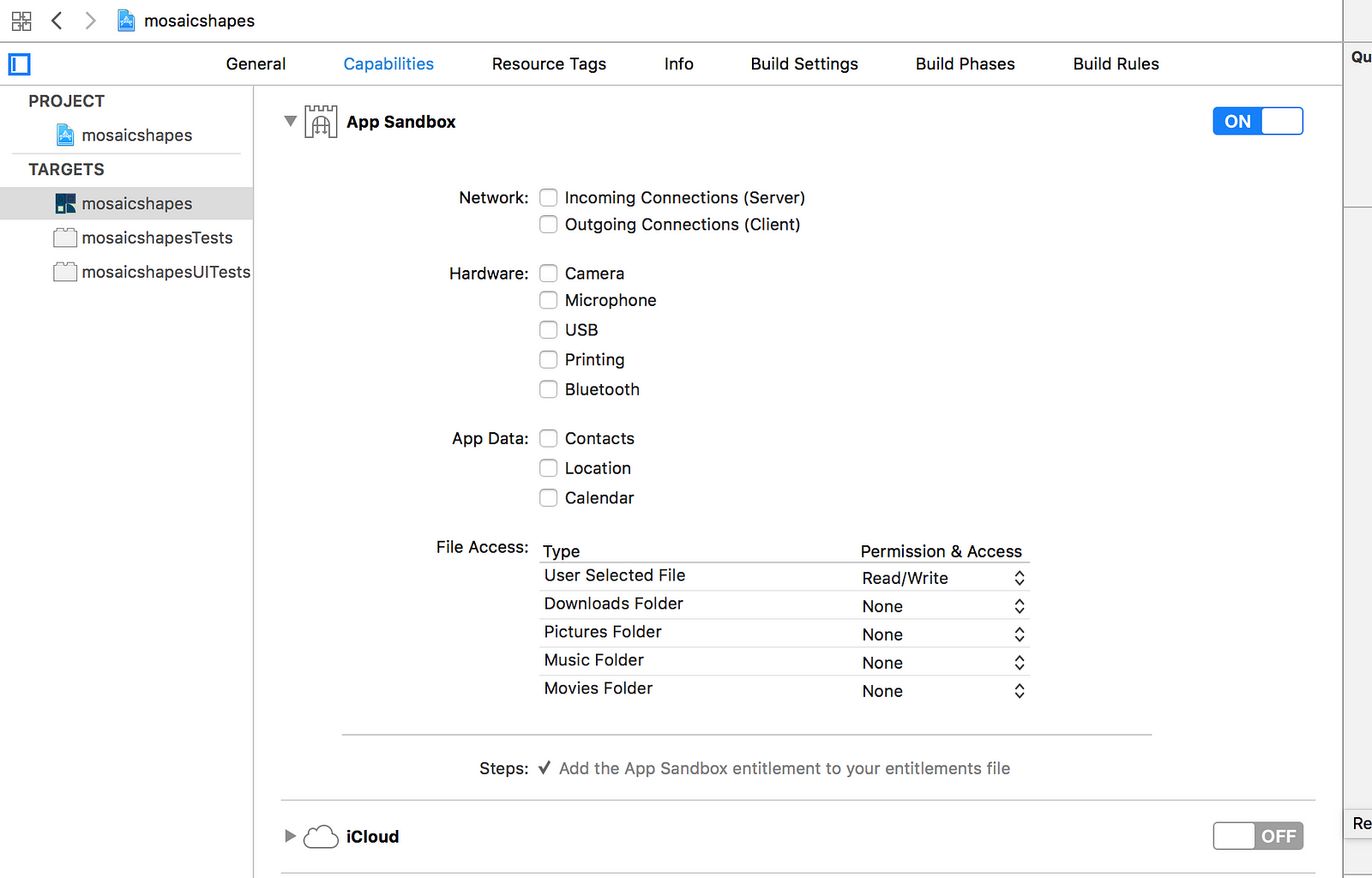Open the Build Phases tab
Viewport: 1372px width, 878px height.
[965, 64]
